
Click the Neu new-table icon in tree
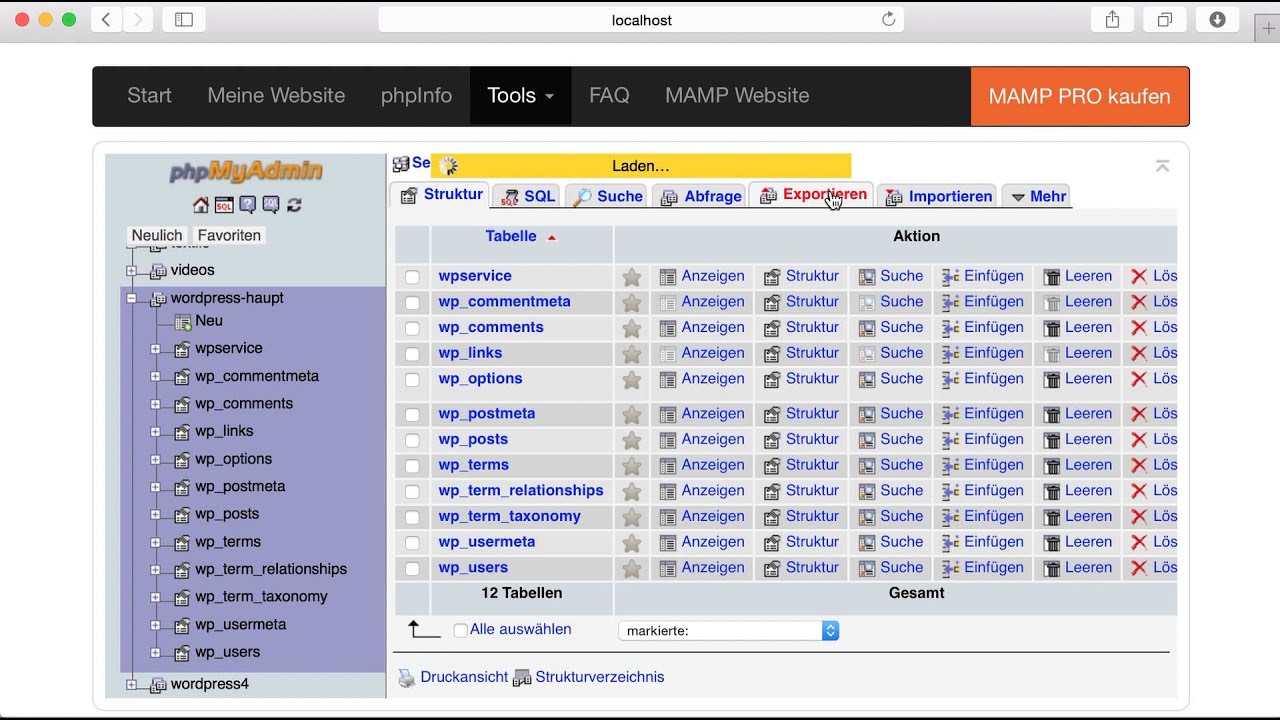[183, 322]
